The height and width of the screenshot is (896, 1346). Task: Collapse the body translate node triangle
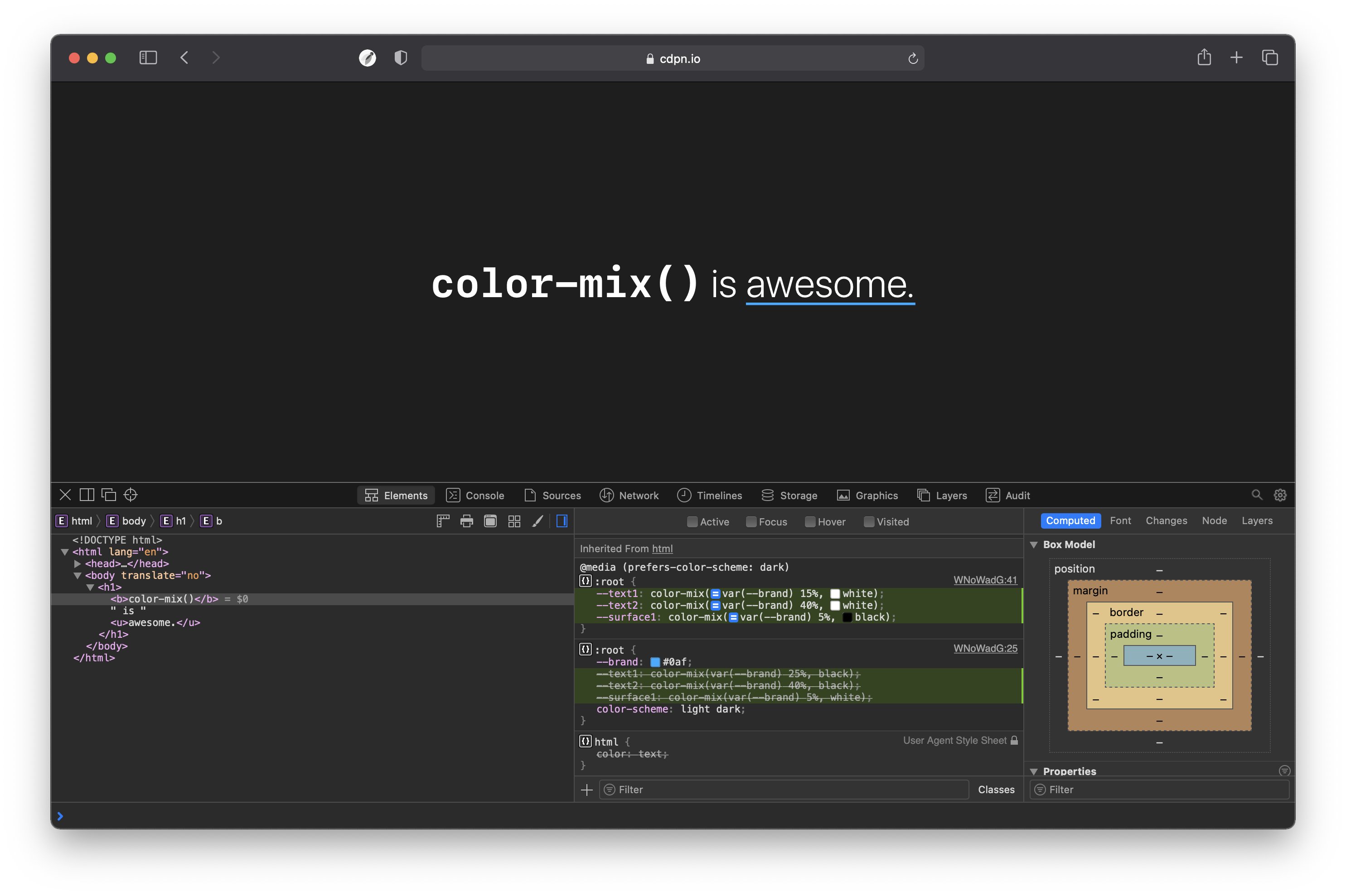(77, 576)
